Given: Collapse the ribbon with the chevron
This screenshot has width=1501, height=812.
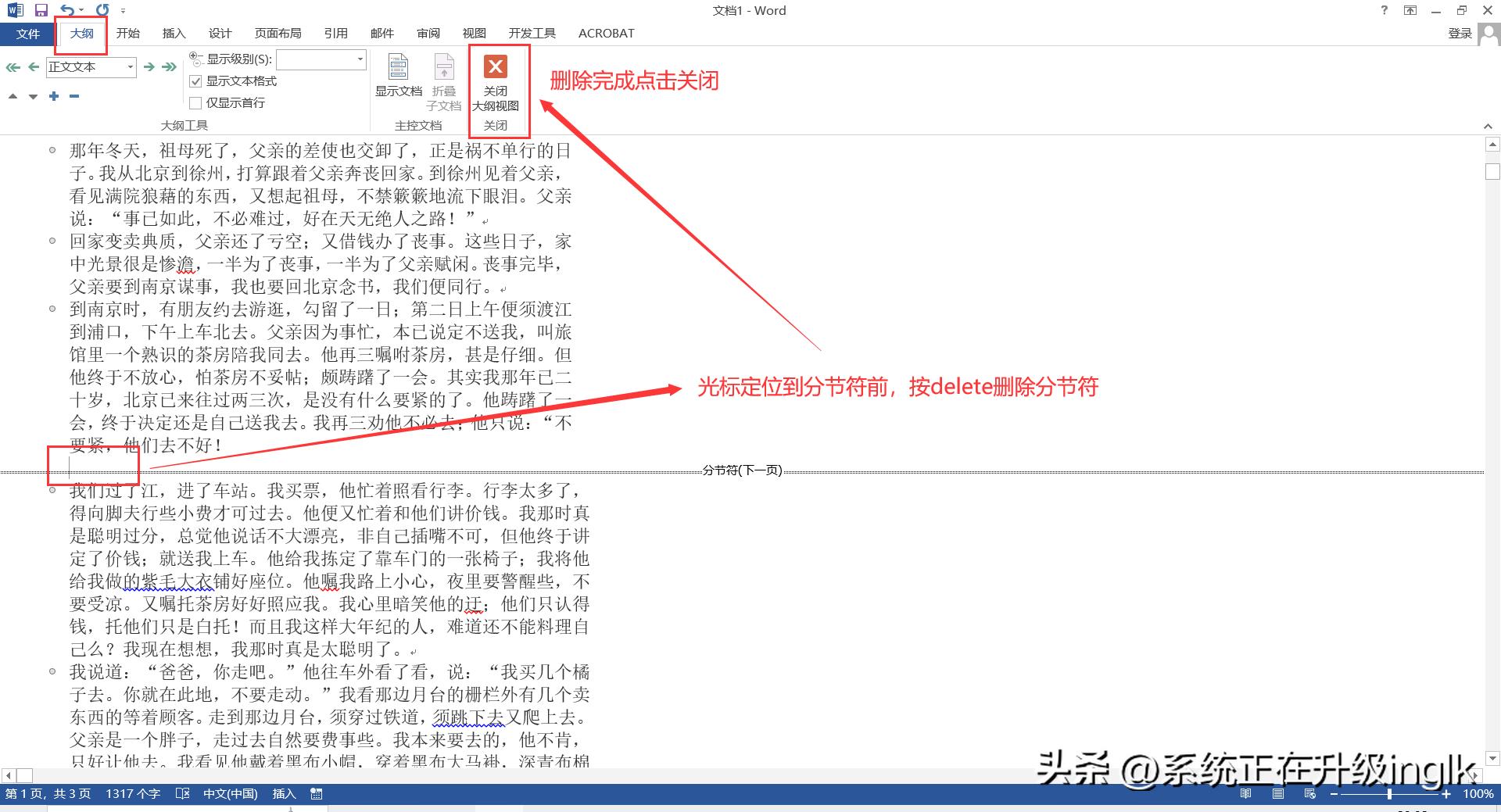Looking at the screenshot, I should 1488,126.
